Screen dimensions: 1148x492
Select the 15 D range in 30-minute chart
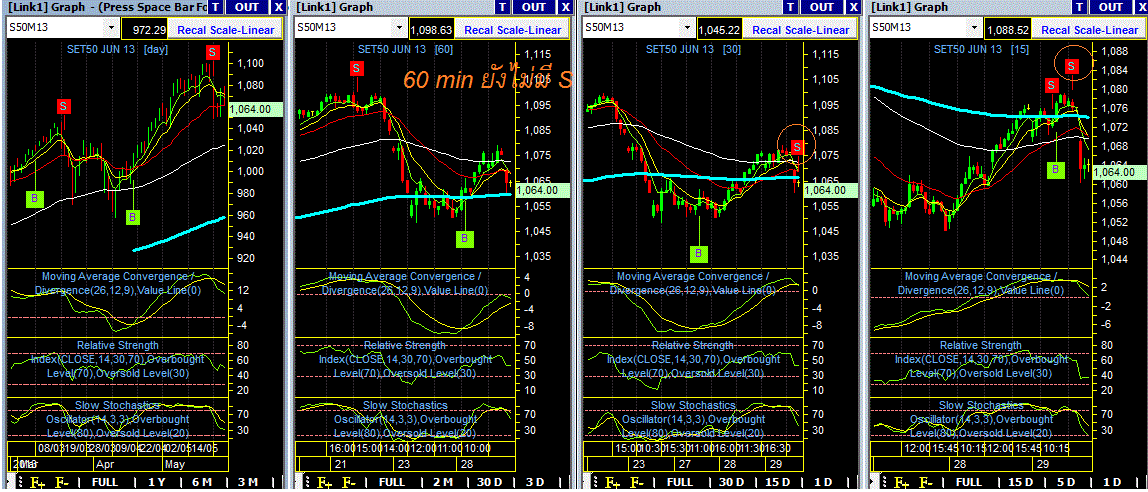pos(780,482)
